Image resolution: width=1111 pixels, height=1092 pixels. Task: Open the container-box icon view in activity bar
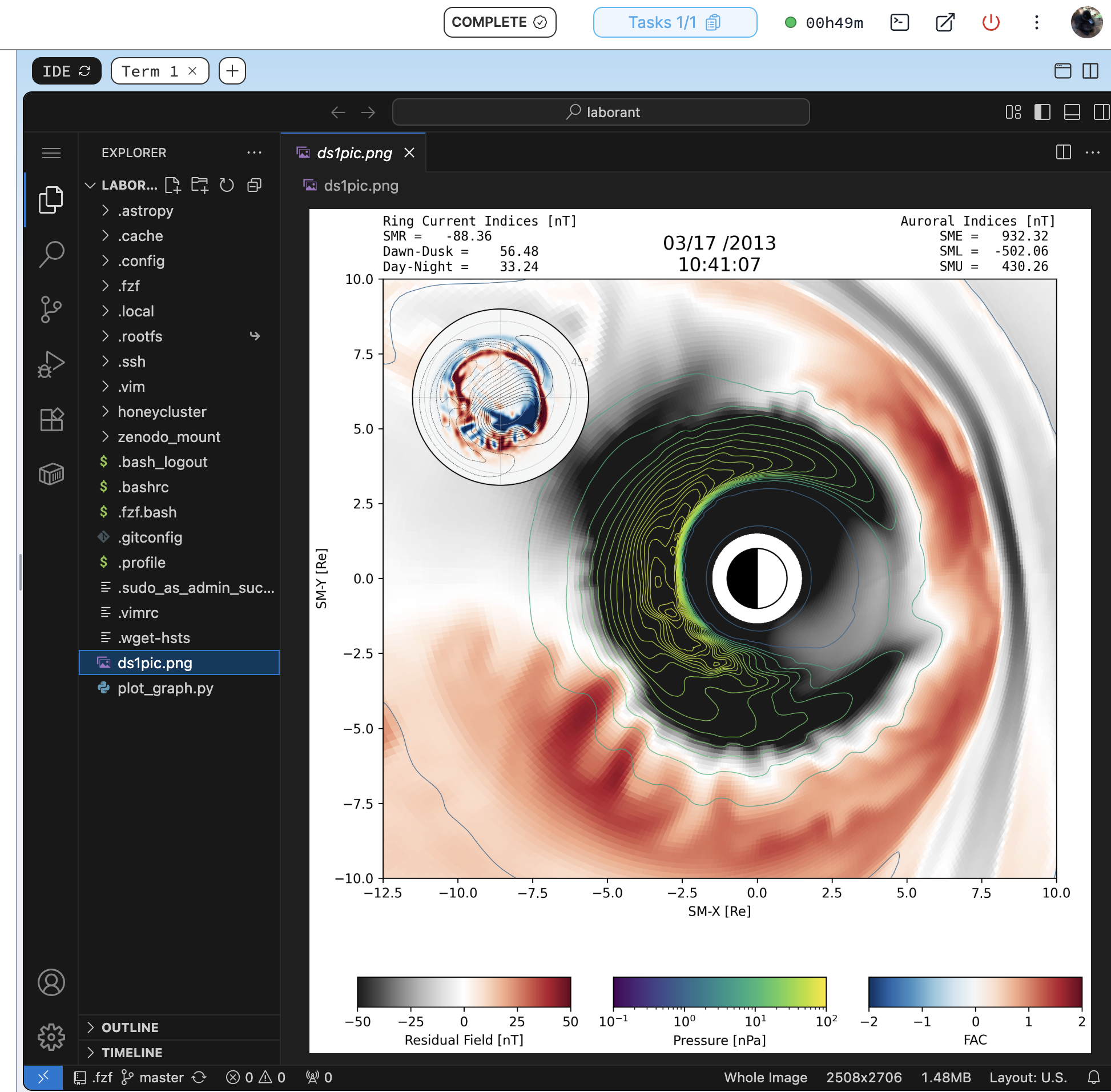click(51, 474)
